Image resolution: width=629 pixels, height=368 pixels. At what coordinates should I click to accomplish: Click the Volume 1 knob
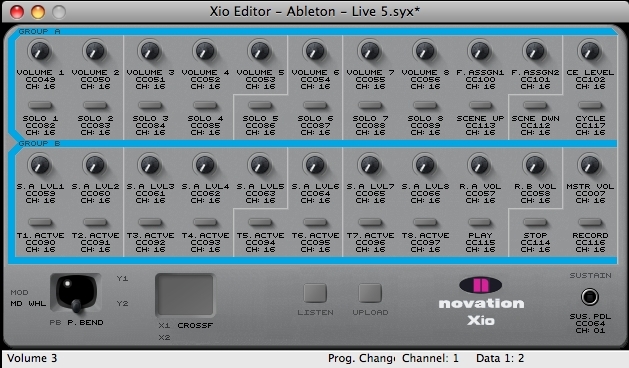pyautogui.click(x=40, y=51)
